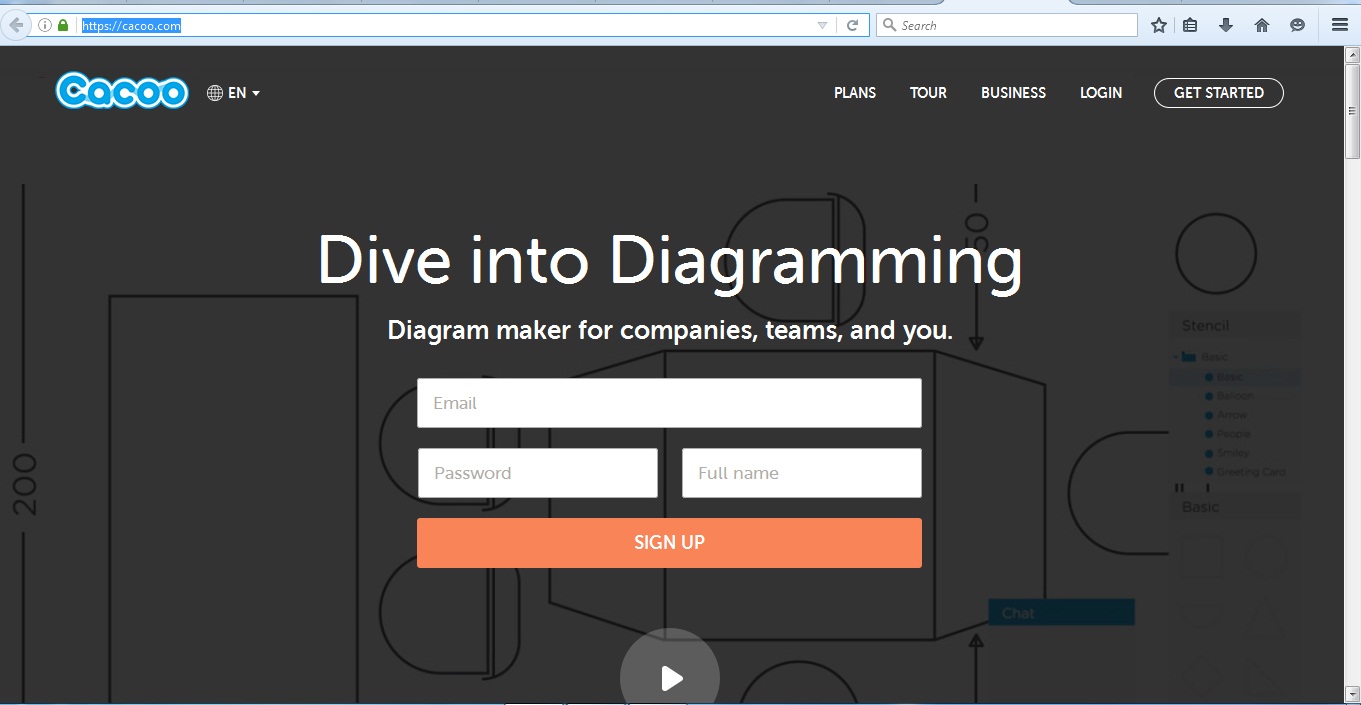Click the Cacoo logo
The height and width of the screenshot is (705, 1361).
click(x=122, y=92)
